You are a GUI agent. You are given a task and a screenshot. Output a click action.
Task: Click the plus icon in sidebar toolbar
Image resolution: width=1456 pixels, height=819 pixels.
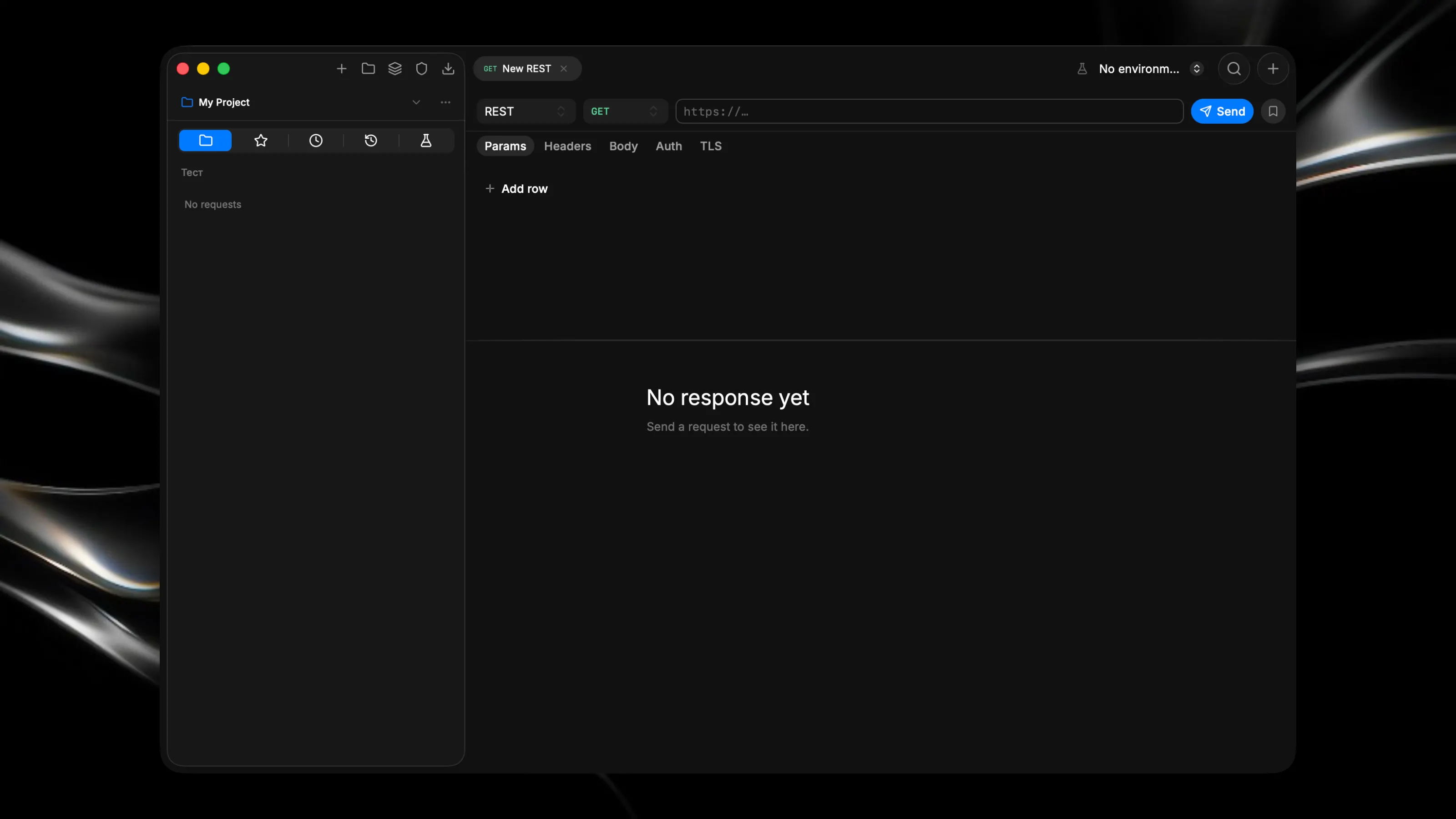pos(341,68)
